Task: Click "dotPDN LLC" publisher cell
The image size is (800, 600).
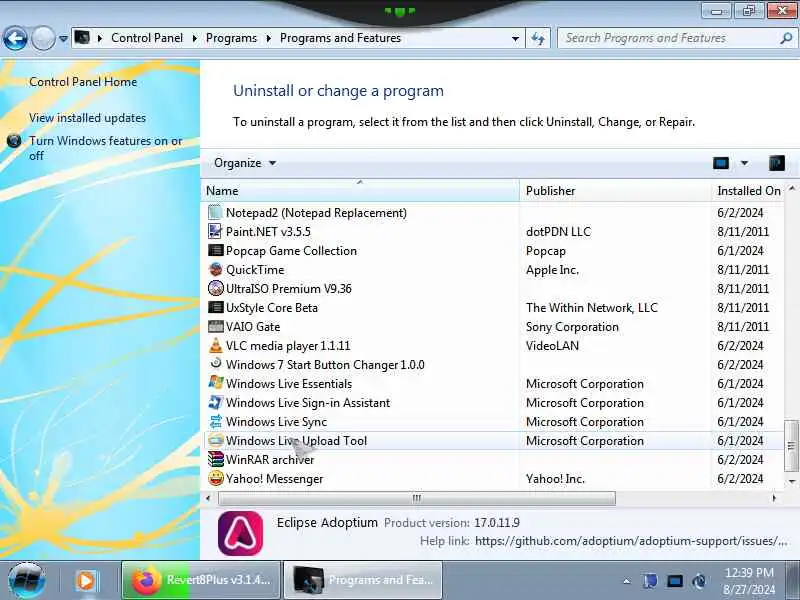Action: click(x=558, y=232)
